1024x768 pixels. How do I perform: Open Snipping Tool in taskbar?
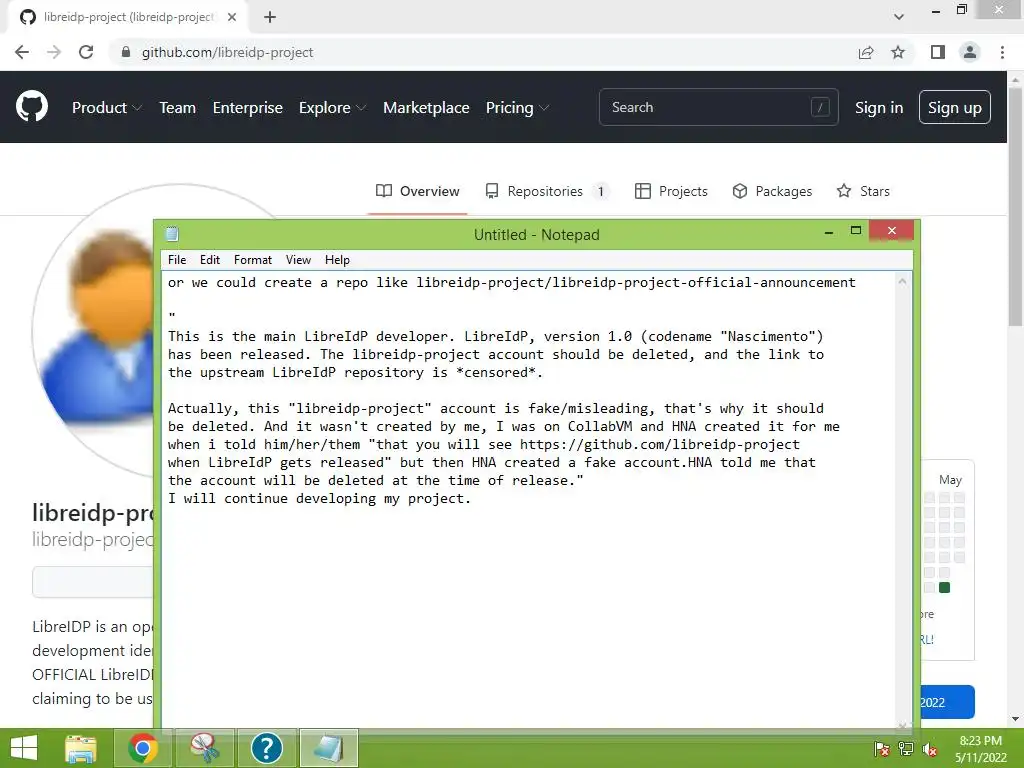pos(204,748)
